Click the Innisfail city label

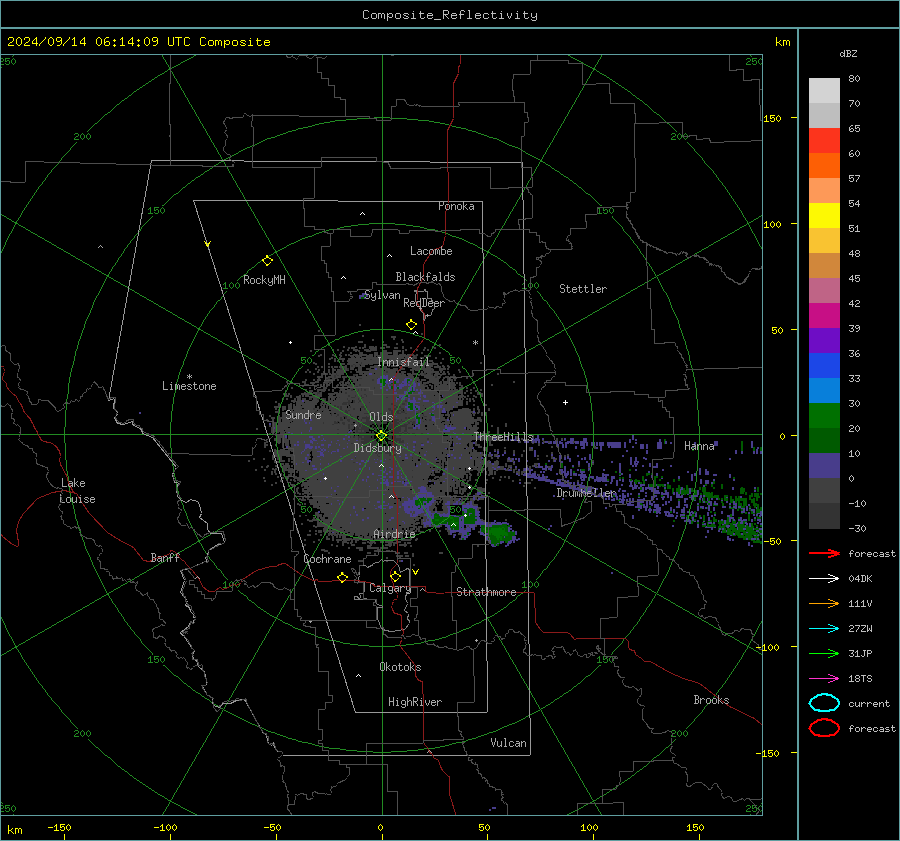tap(404, 362)
